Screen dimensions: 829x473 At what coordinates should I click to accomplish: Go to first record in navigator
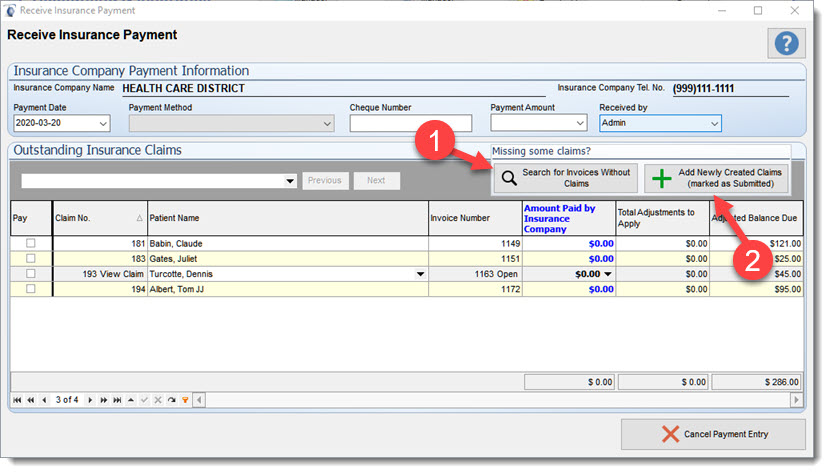[x=17, y=400]
